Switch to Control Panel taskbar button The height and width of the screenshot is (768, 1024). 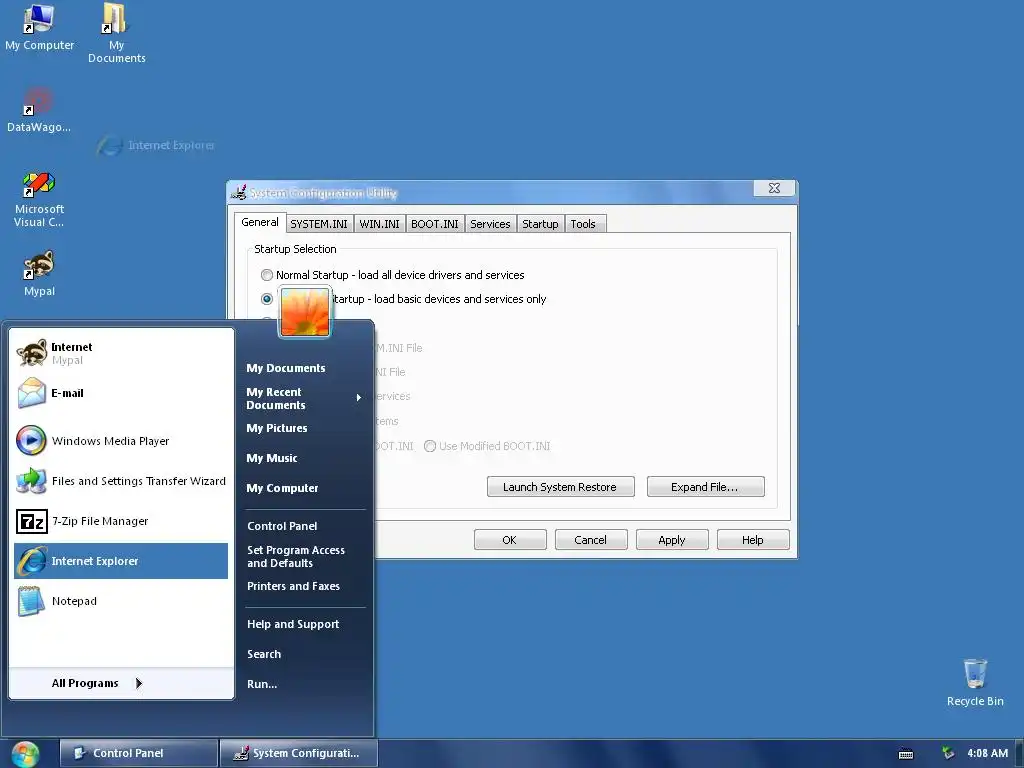pos(138,753)
